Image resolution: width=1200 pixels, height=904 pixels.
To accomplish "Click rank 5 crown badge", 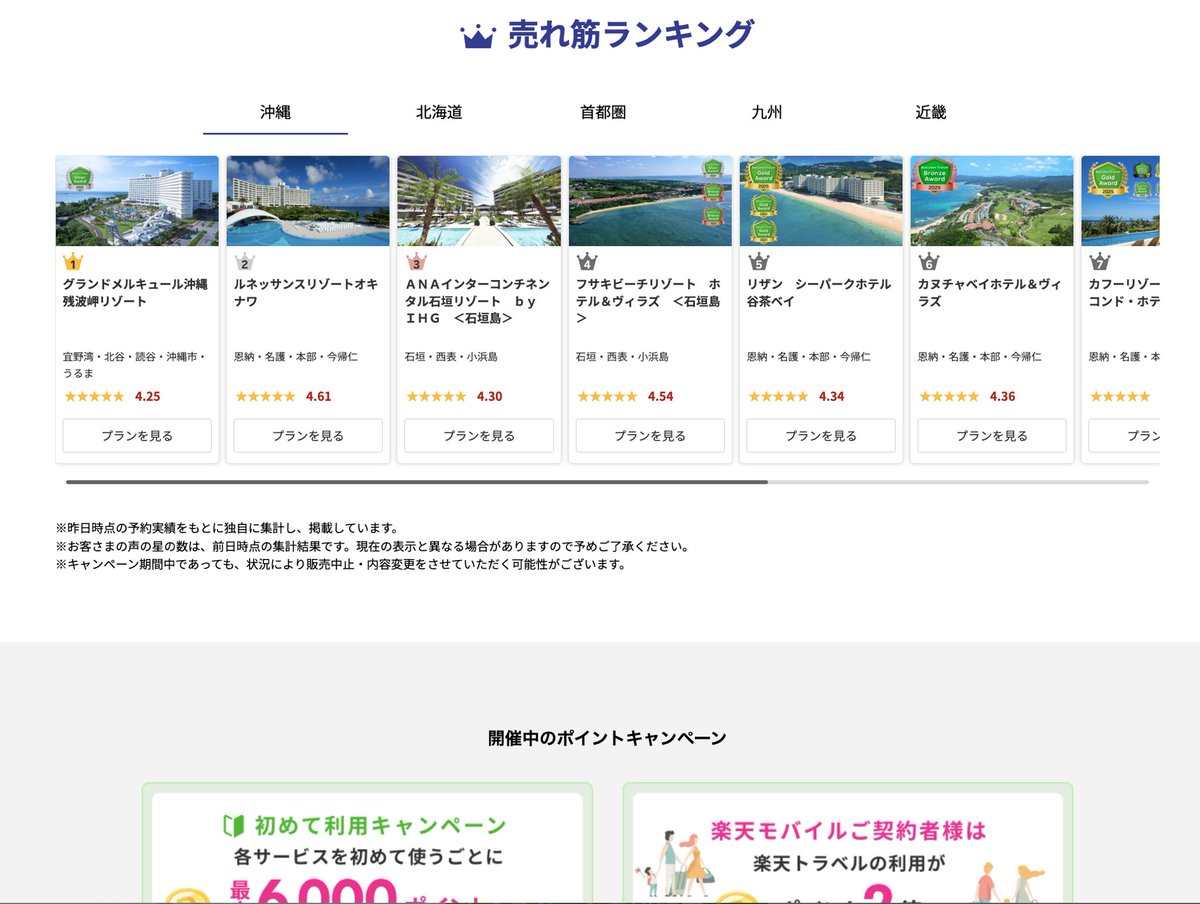I will [758, 262].
